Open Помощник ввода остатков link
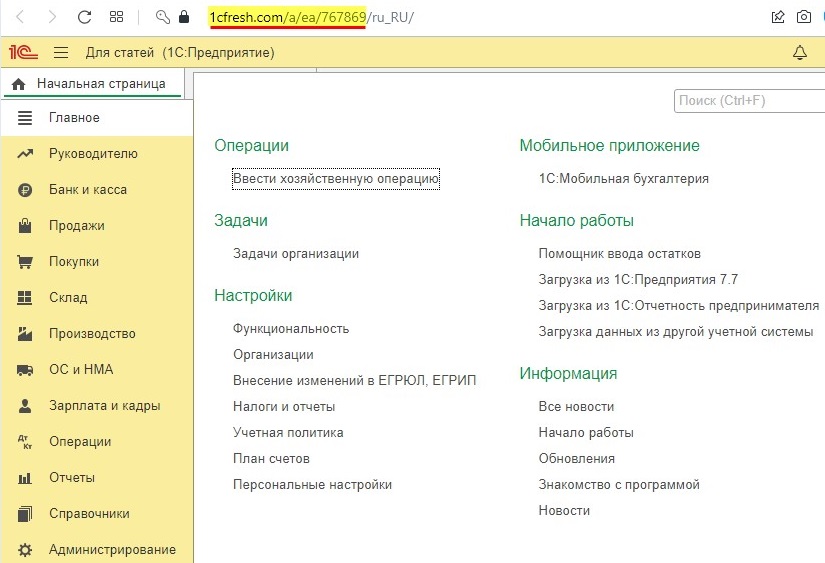Viewport: 825px width, 563px height. [x=619, y=254]
